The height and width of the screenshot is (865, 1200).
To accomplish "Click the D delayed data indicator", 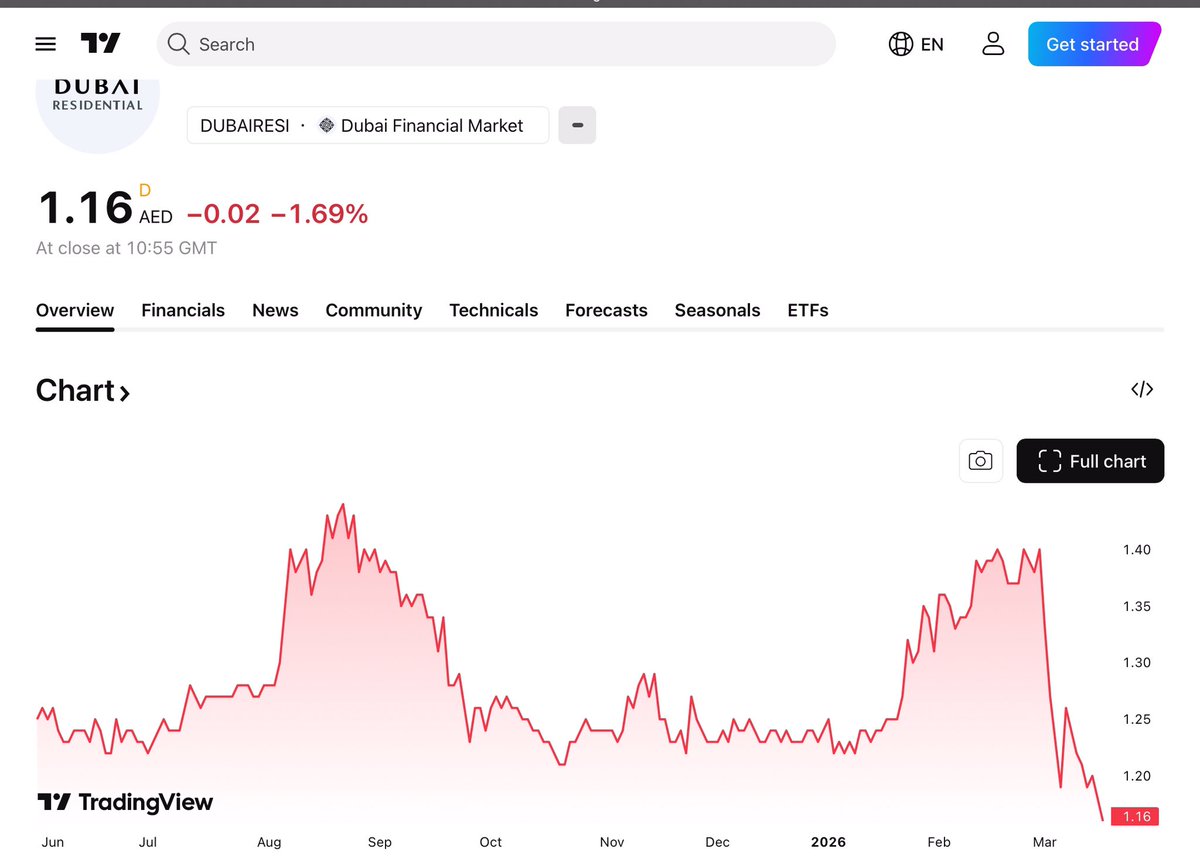I will (x=144, y=190).
